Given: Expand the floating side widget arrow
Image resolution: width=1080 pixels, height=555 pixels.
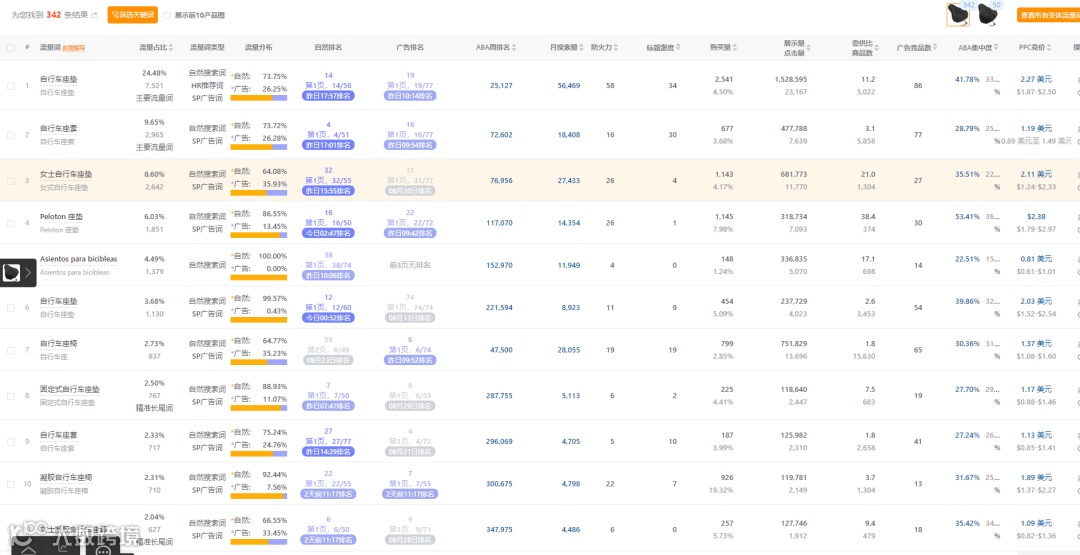Looking at the screenshot, I should (x=28, y=273).
